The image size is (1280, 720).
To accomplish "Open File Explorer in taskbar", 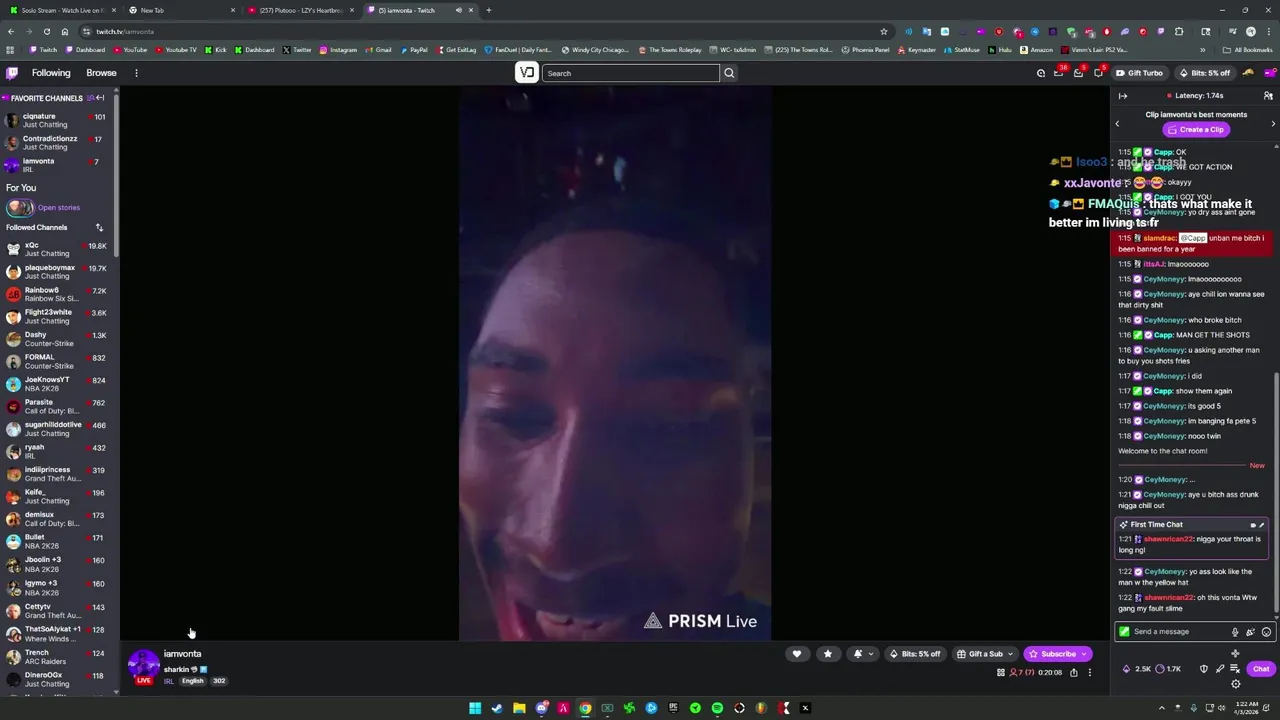I will click(519, 708).
